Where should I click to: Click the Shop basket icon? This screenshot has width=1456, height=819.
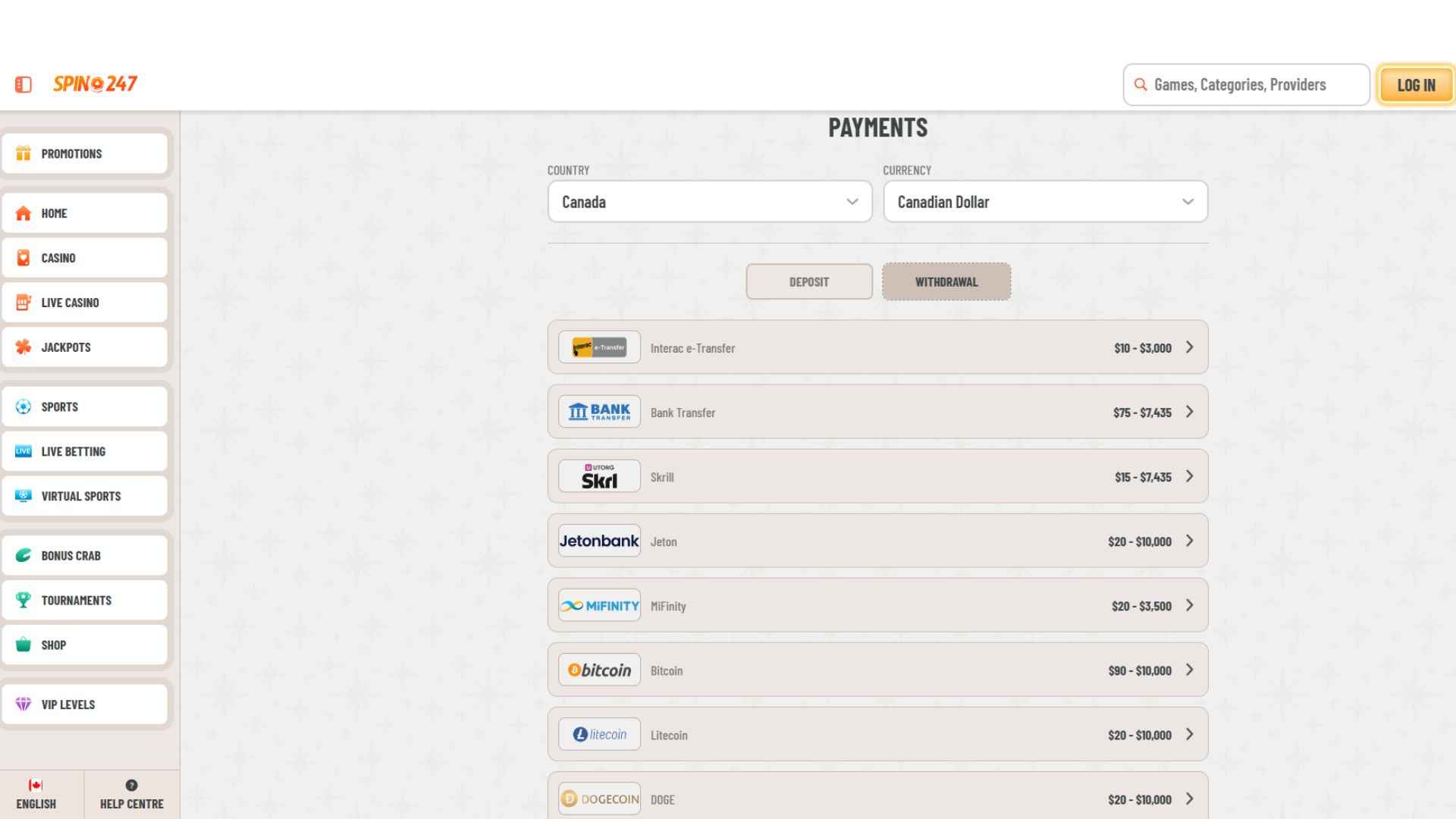(24, 645)
